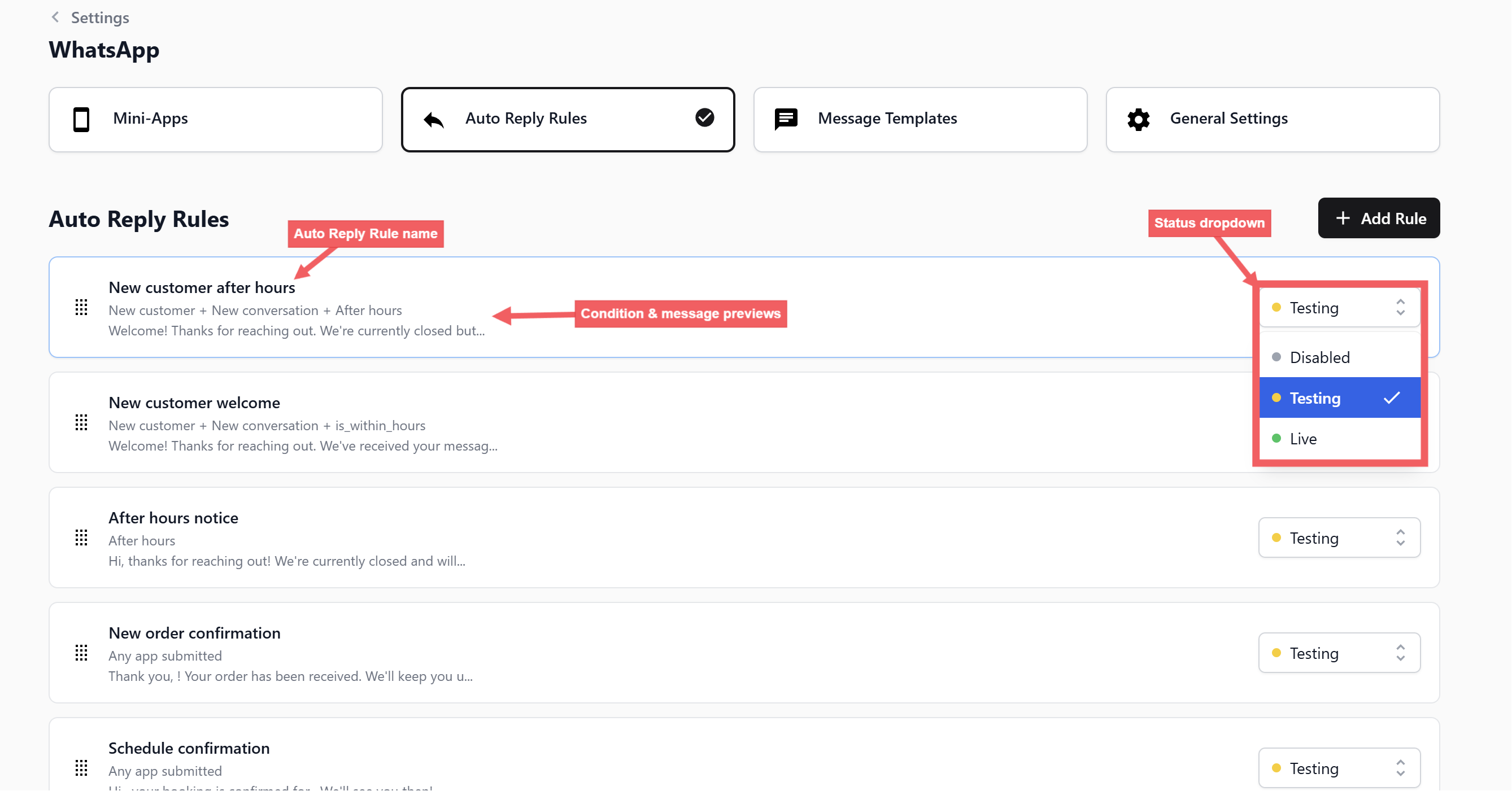1512x791 pixels.
Task: Open the New customer welcome rule
Action: pos(194,403)
